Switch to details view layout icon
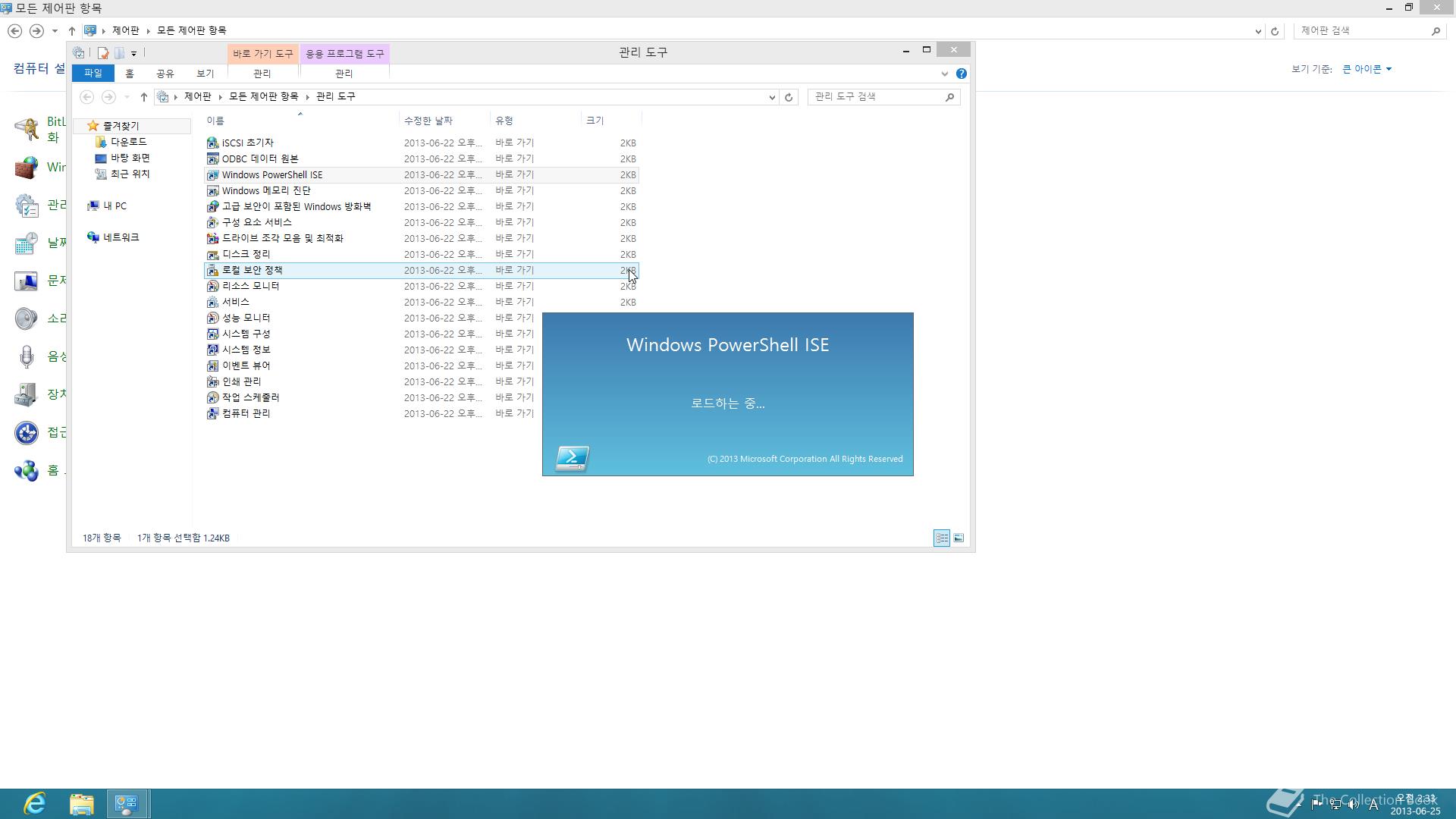Screen dimensions: 1456x819 click(941, 538)
